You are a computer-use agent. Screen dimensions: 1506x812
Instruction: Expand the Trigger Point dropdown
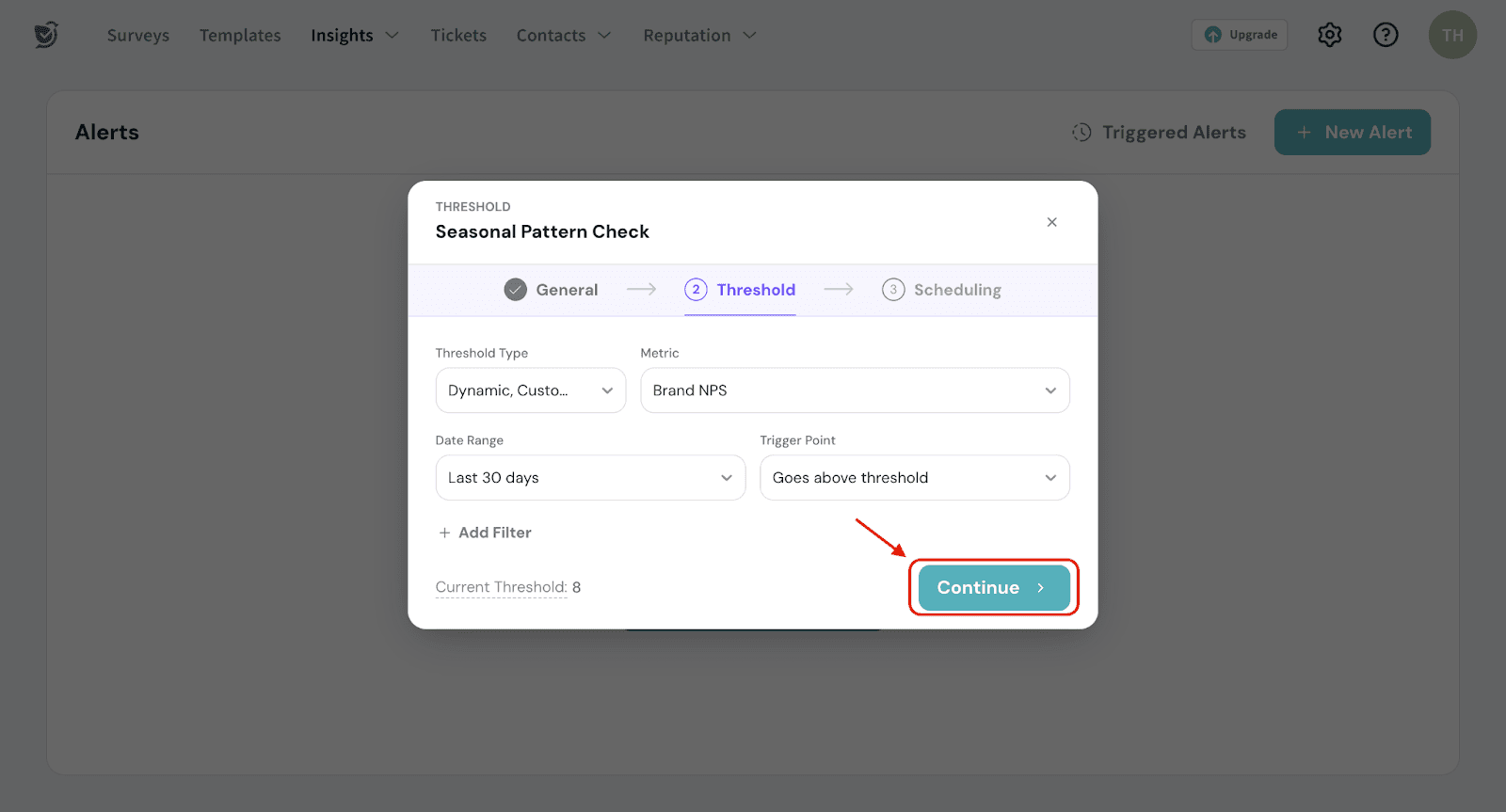[x=913, y=478]
